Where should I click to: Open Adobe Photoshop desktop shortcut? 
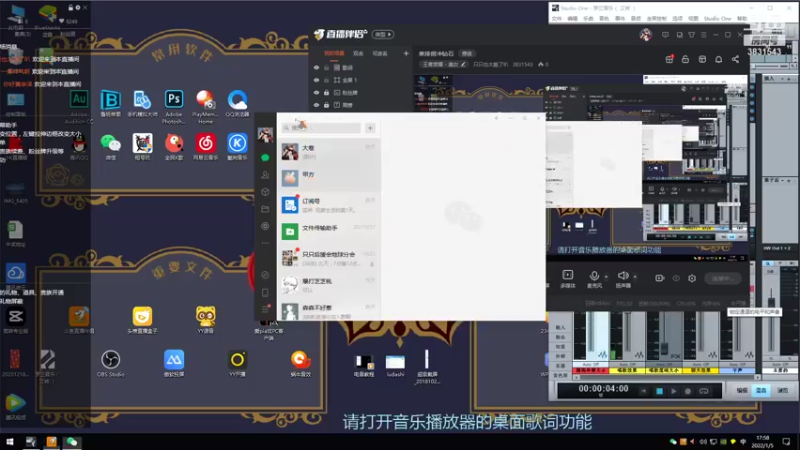pyautogui.click(x=173, y=107)
